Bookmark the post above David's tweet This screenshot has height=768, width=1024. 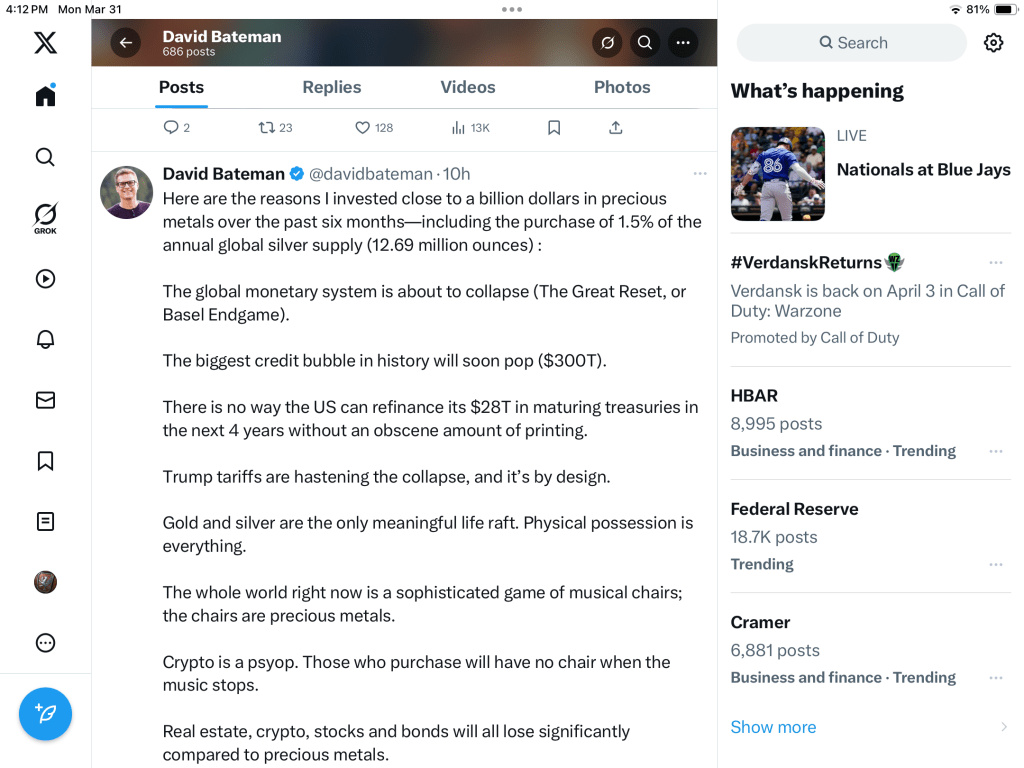click(x=554, y=128)
